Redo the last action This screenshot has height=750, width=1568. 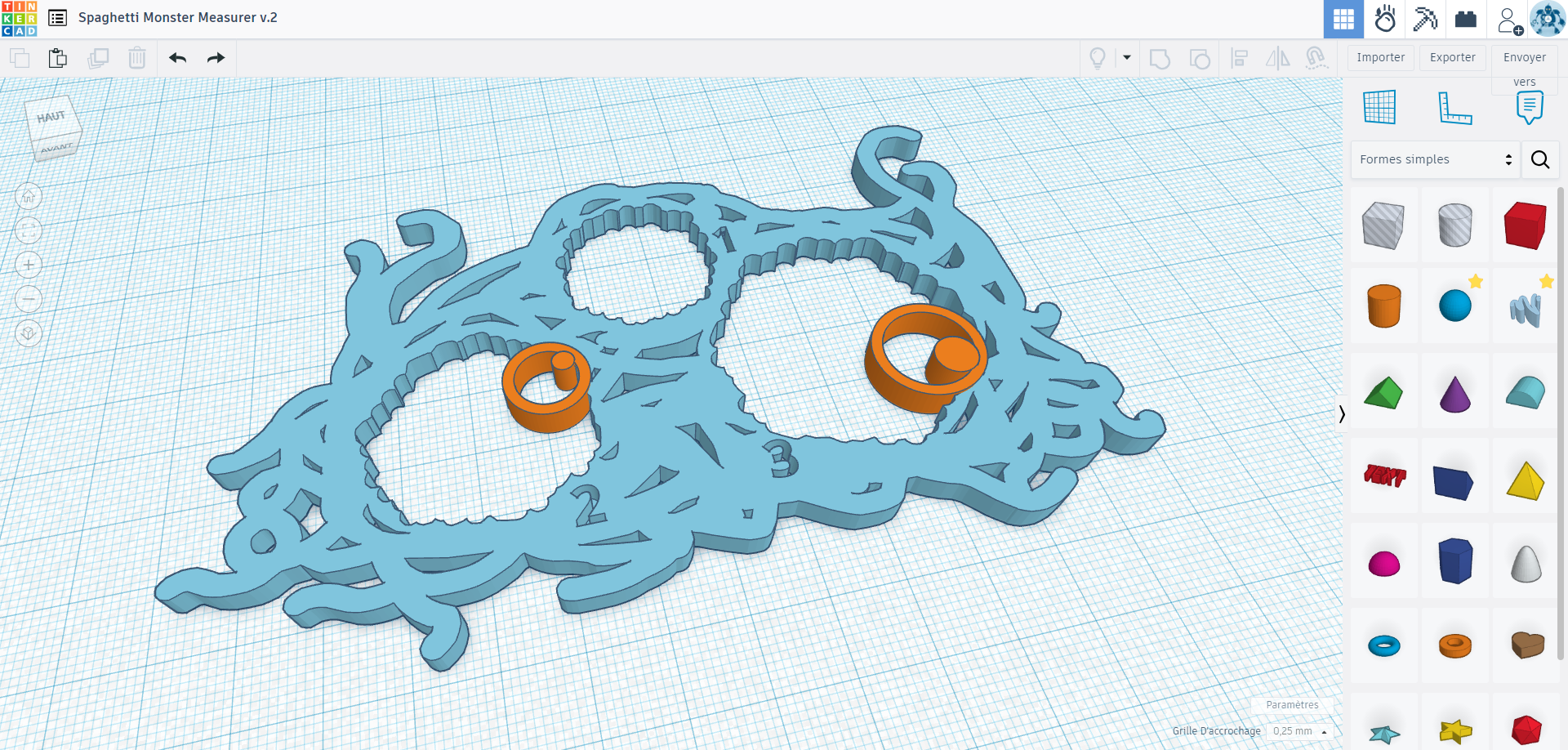(216, 58)
